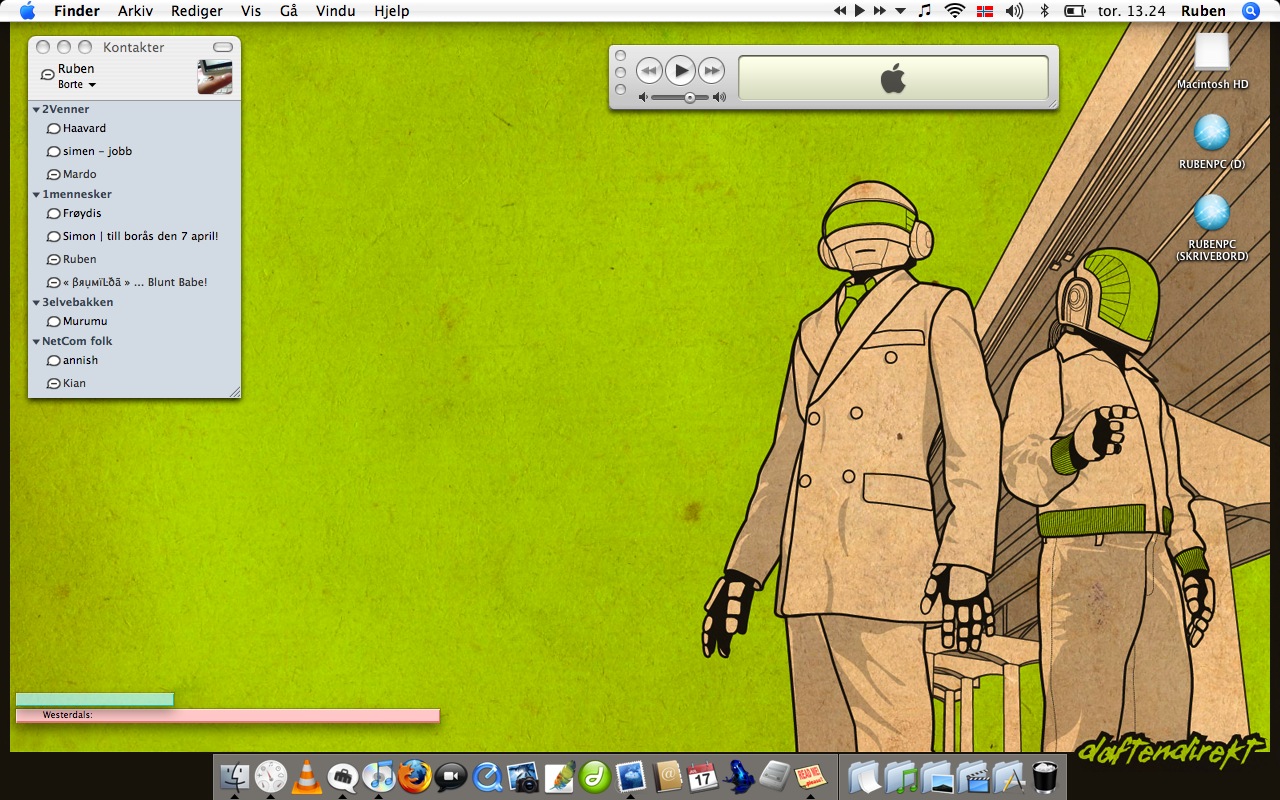Image resolution: width=1280 pixels, height=800 pixels.
Task: Open the Borte status dropdown in Kontakter
Action: click(x=77, y=85)
